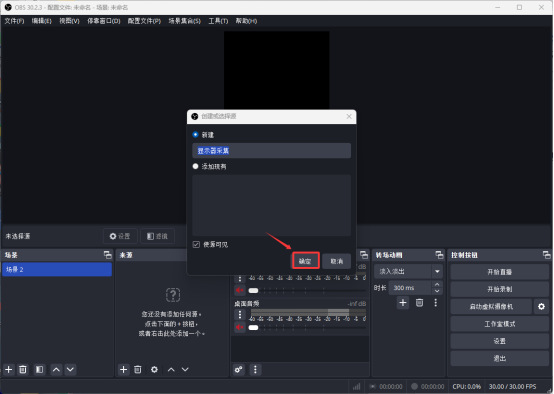
Task: Float the 控制按钮 dock panel
Action: coord(546,255)
